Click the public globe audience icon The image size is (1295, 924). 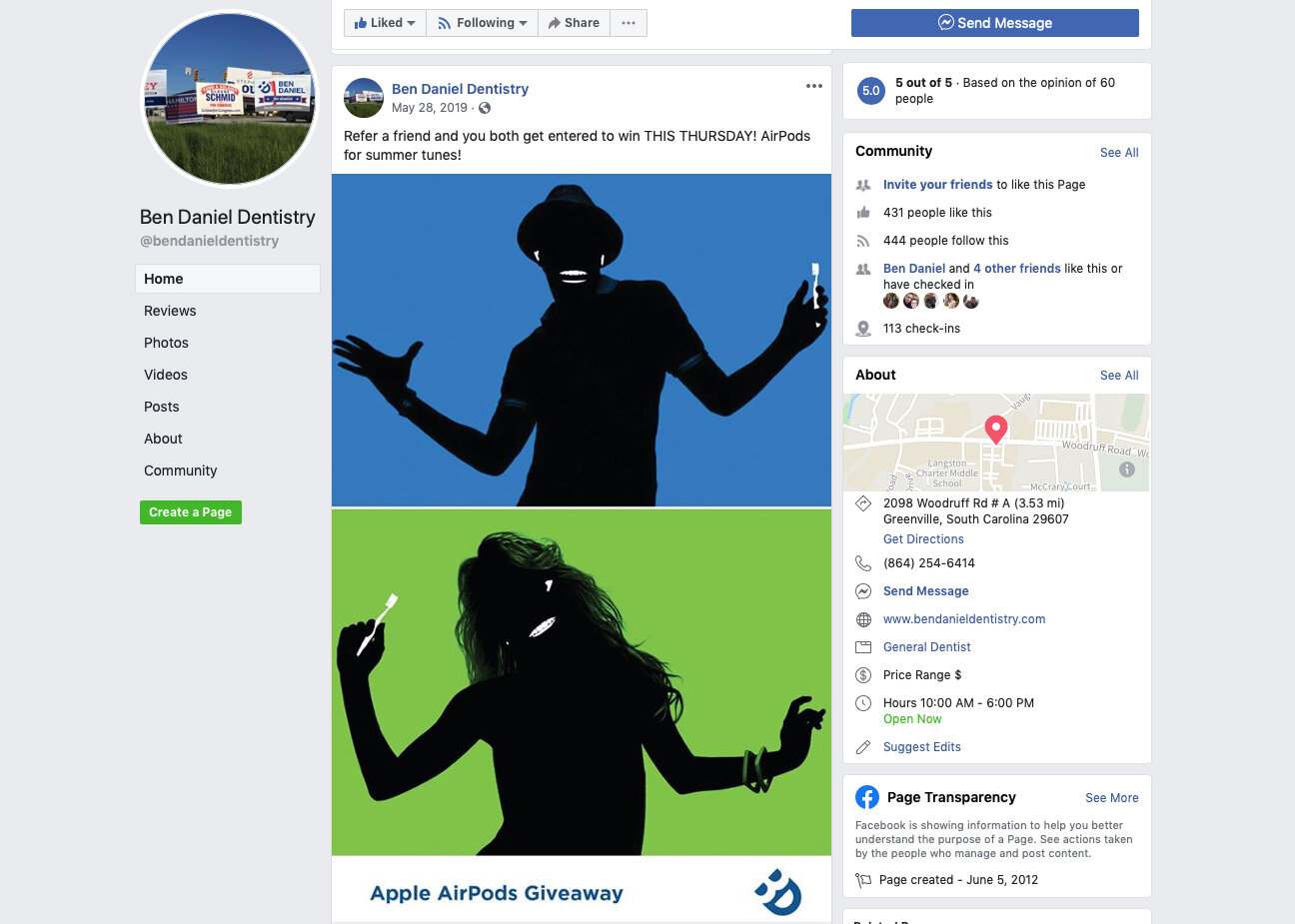pyautogui.click(x=485, y=108)
